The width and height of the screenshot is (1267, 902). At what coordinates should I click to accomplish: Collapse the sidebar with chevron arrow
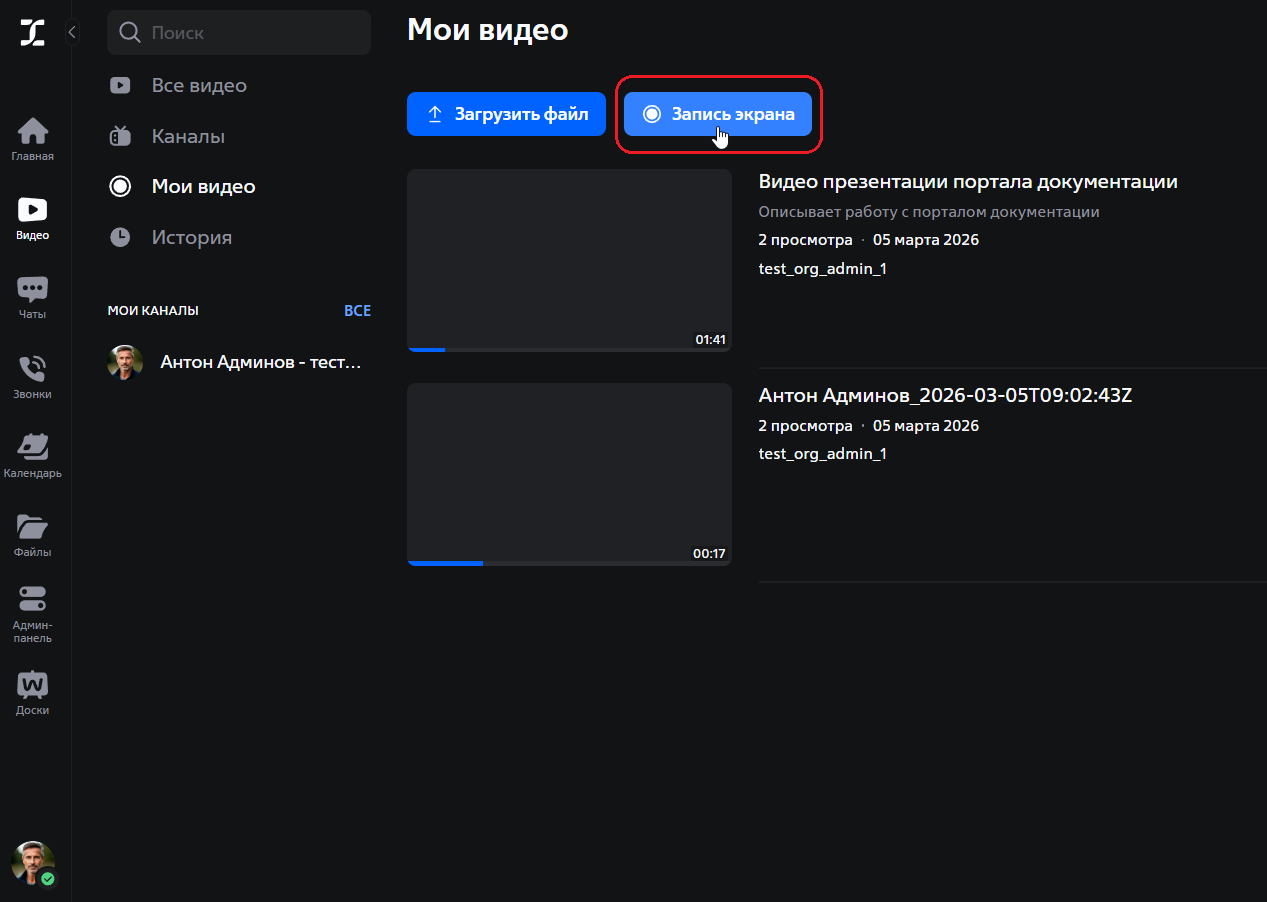[x=72, y=33]
